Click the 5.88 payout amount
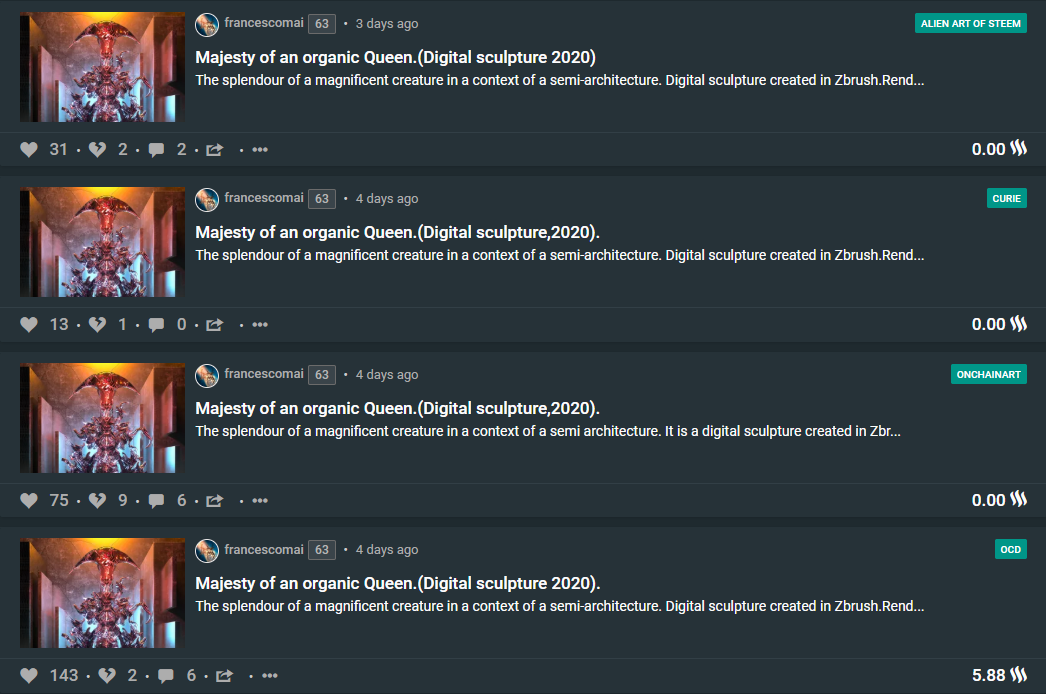This screenshot has width=1046, height=694. [x=988, y=676]
